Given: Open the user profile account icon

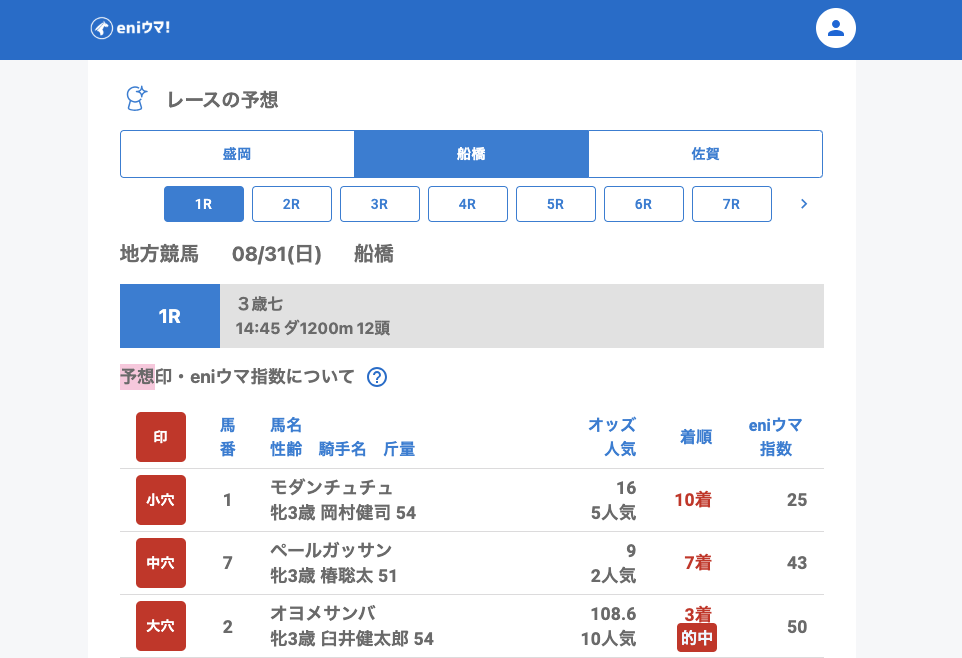Looking at the screenshot, I should pos(836,28).
